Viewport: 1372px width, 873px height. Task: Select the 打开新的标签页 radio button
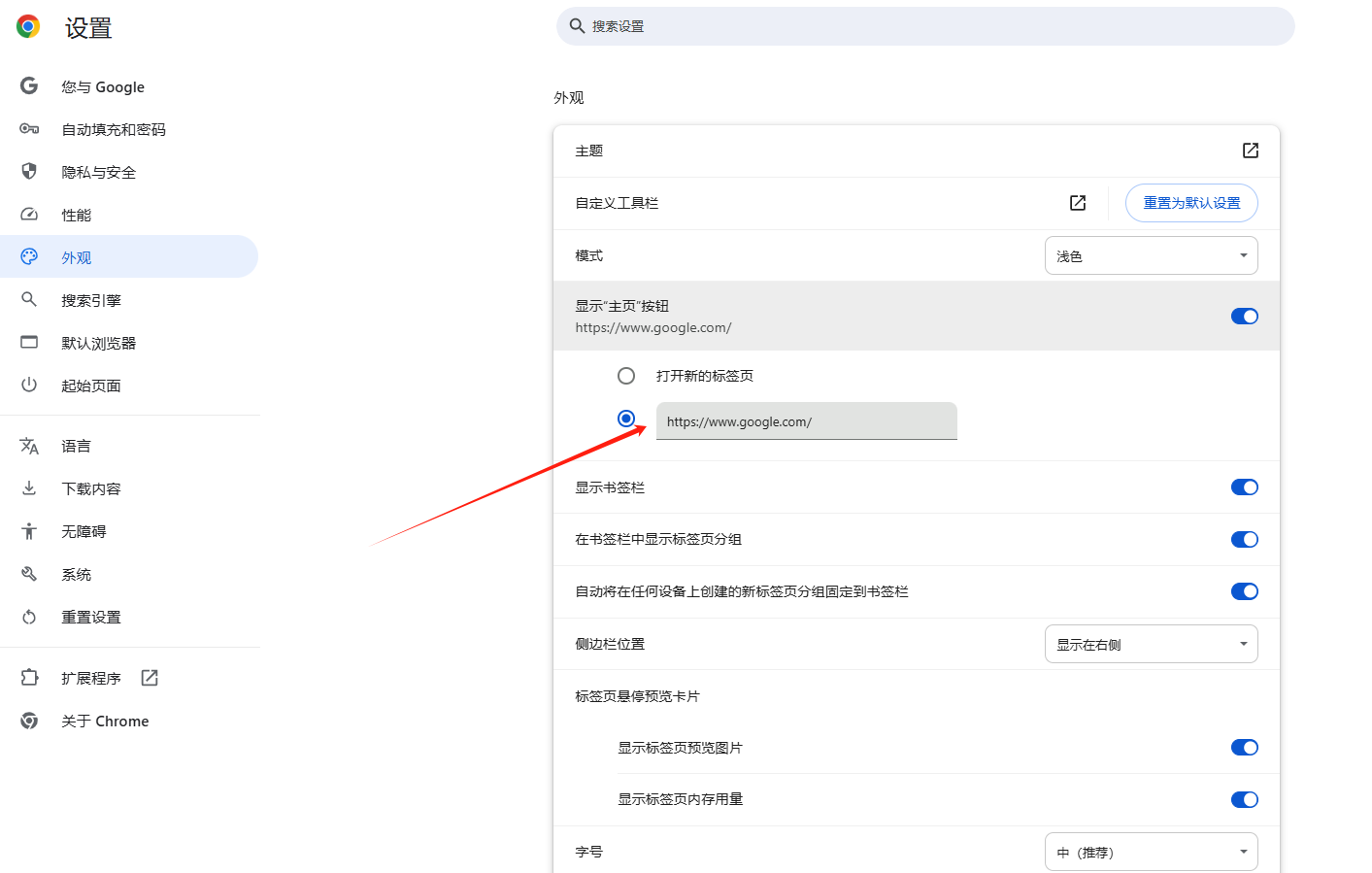tap(626, 376)
